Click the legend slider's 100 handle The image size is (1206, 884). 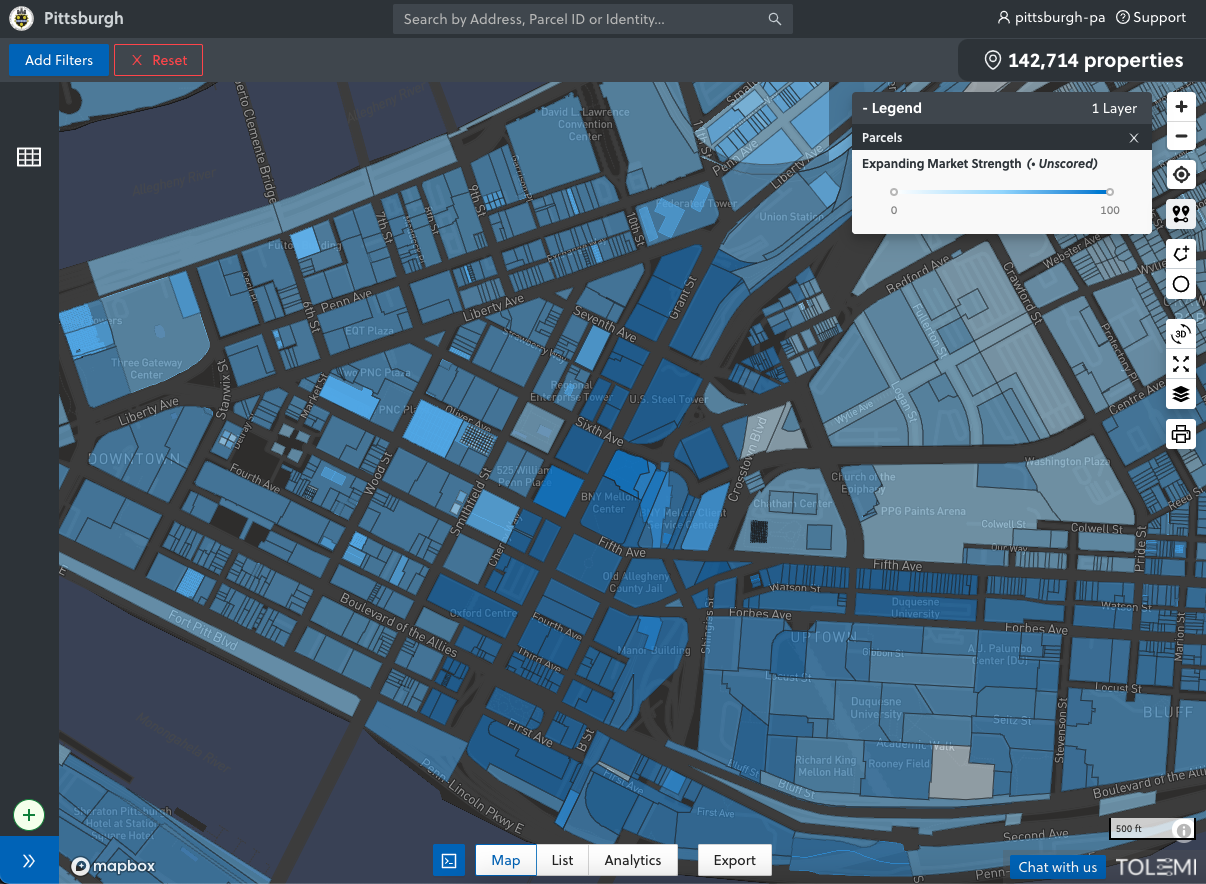(1110, 192)
